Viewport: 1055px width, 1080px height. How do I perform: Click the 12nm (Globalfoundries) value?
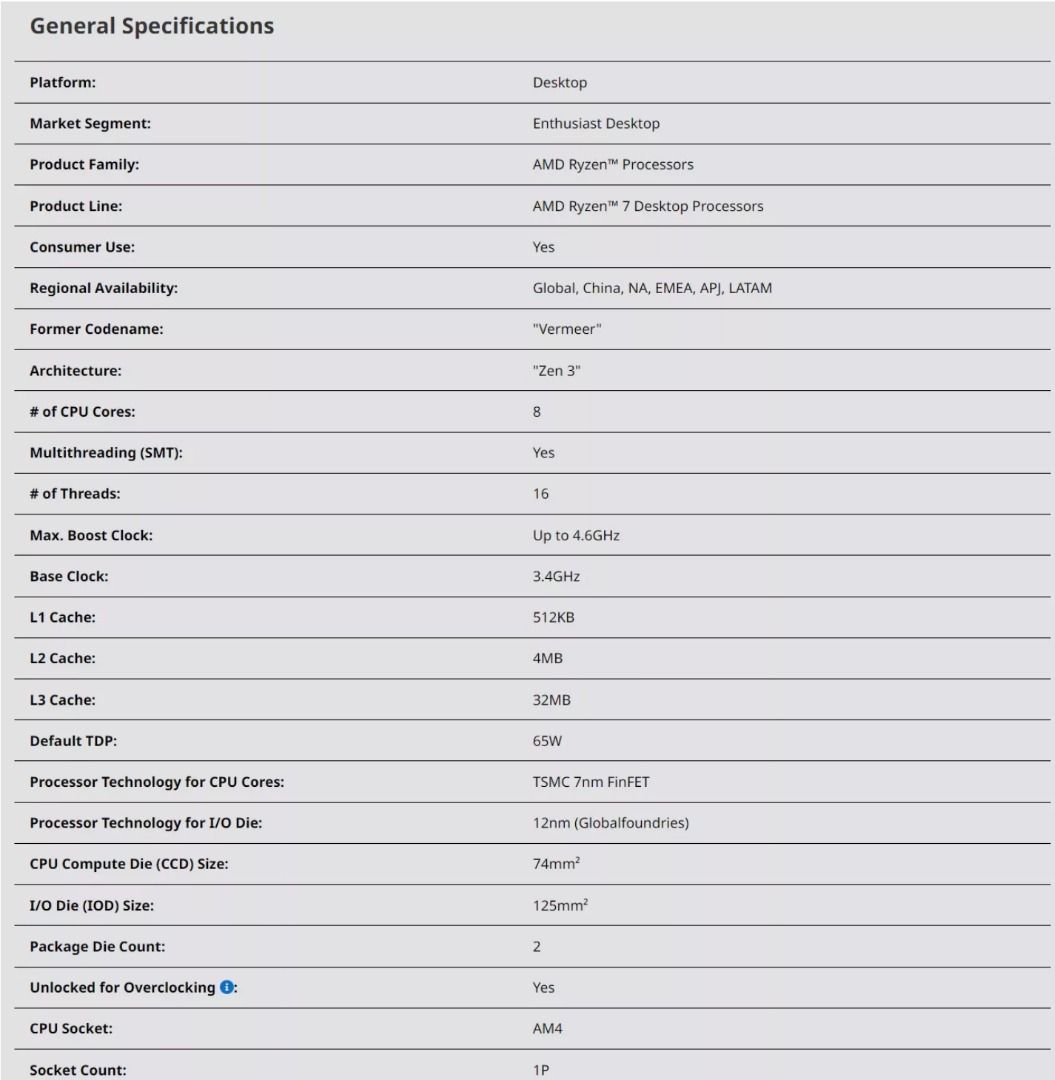(x=611, y=824)
